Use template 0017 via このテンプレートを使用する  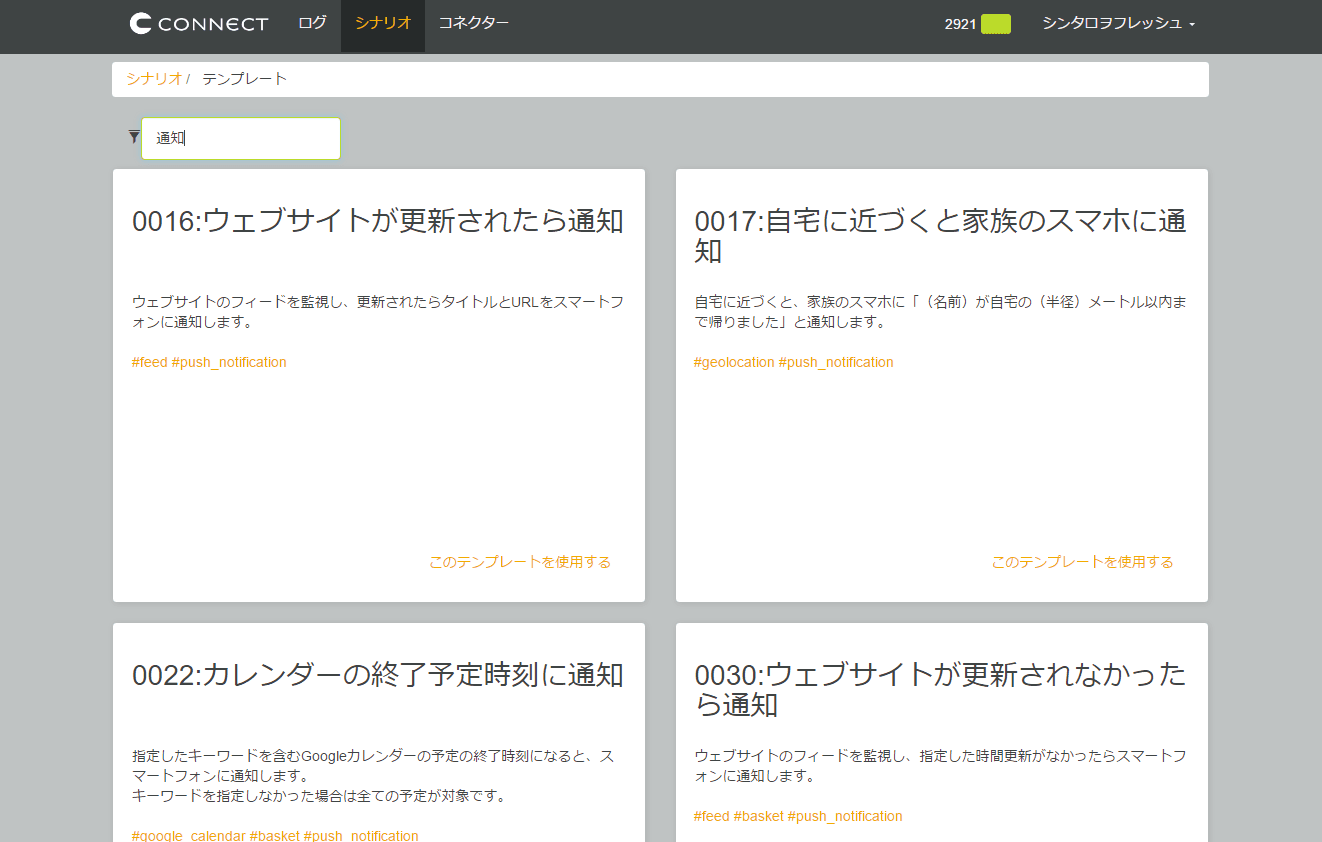[1082, 562]
